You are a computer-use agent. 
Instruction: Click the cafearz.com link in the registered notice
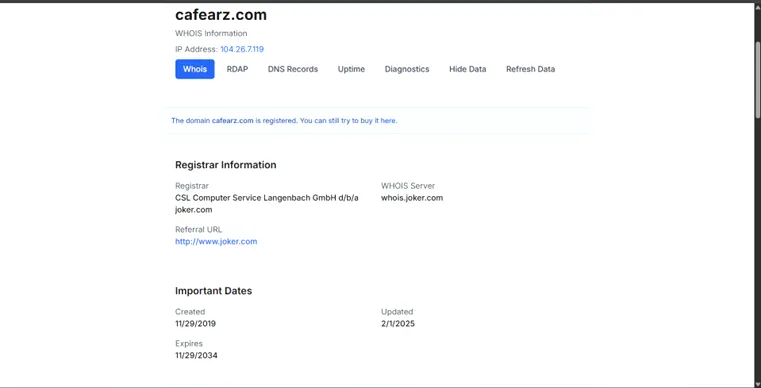click(x=232, y=120)
